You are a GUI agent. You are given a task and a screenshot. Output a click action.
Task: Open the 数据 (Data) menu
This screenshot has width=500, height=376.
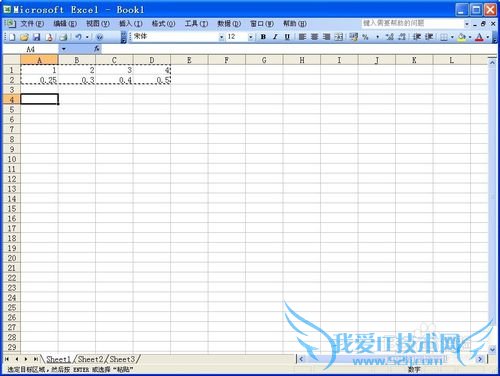[x=229, y=24]
